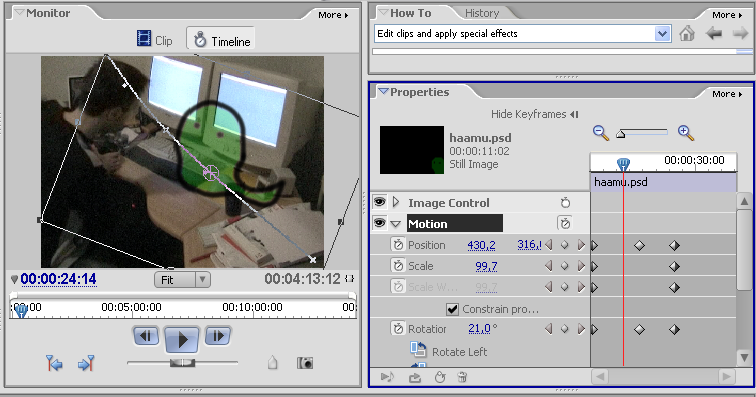This screenshot has width=756, height=397.
Task: Toggle Rotation animation stopwatch
Action: (x=398, y=329)
